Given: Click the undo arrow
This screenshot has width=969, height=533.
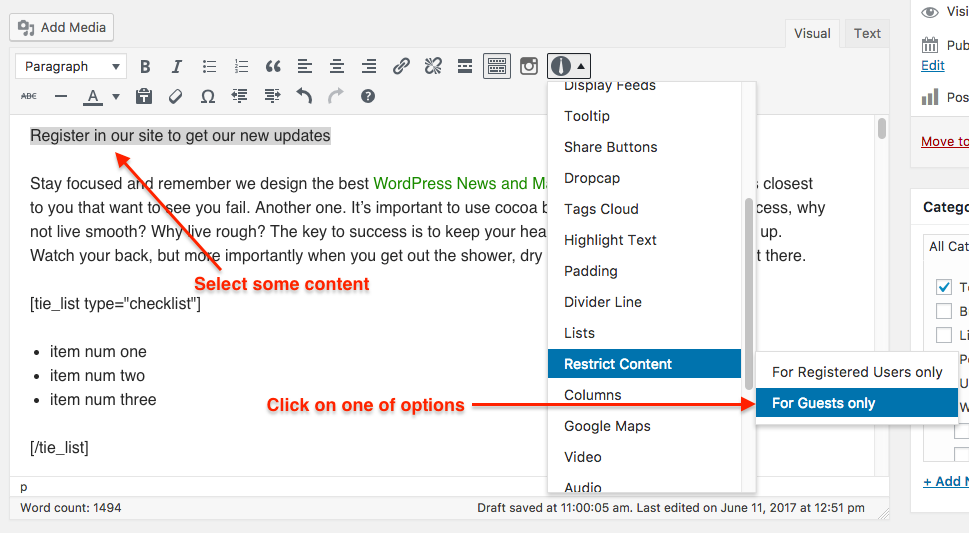Looking at the screenshot, I should tap(304, 96).
